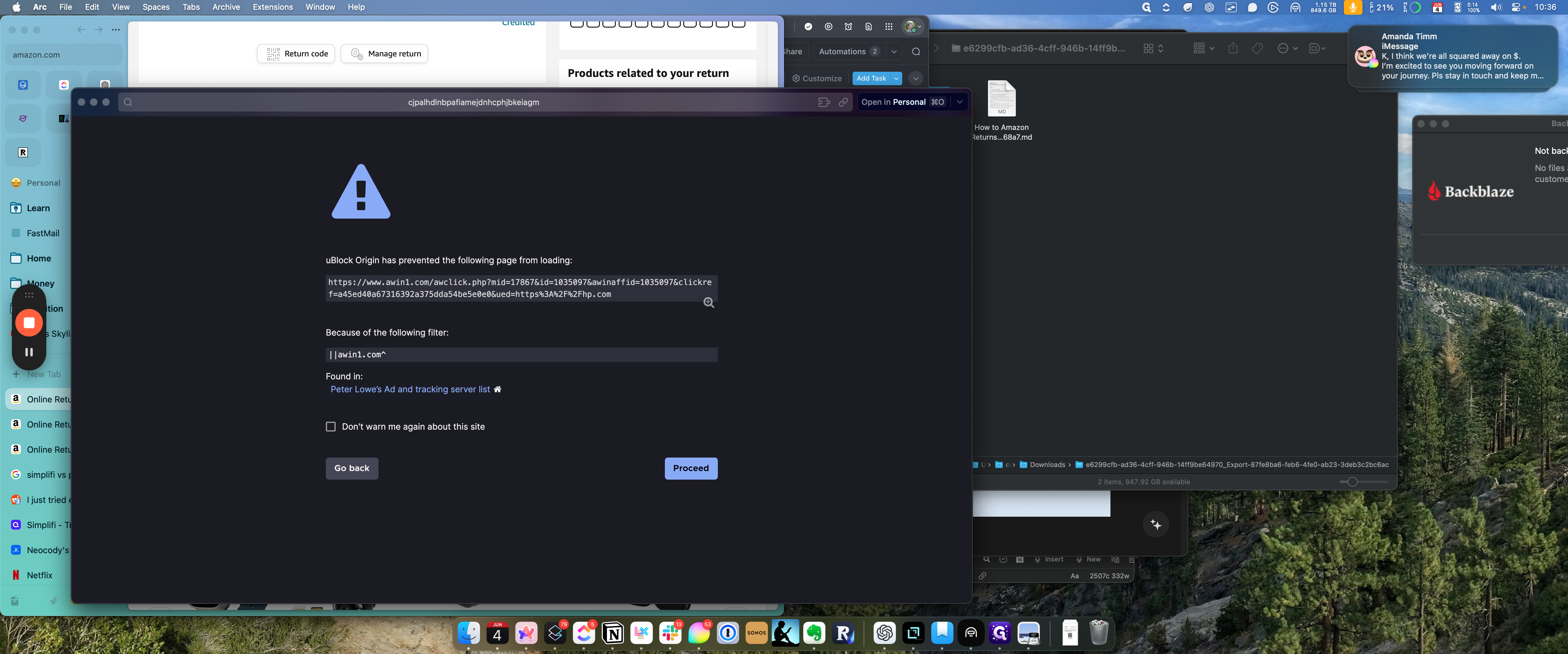Click the checkmark icon in the ClickUp toolbar
Image resolution: width=1568 pixels, height=654 pixels.
coord(809,27)
